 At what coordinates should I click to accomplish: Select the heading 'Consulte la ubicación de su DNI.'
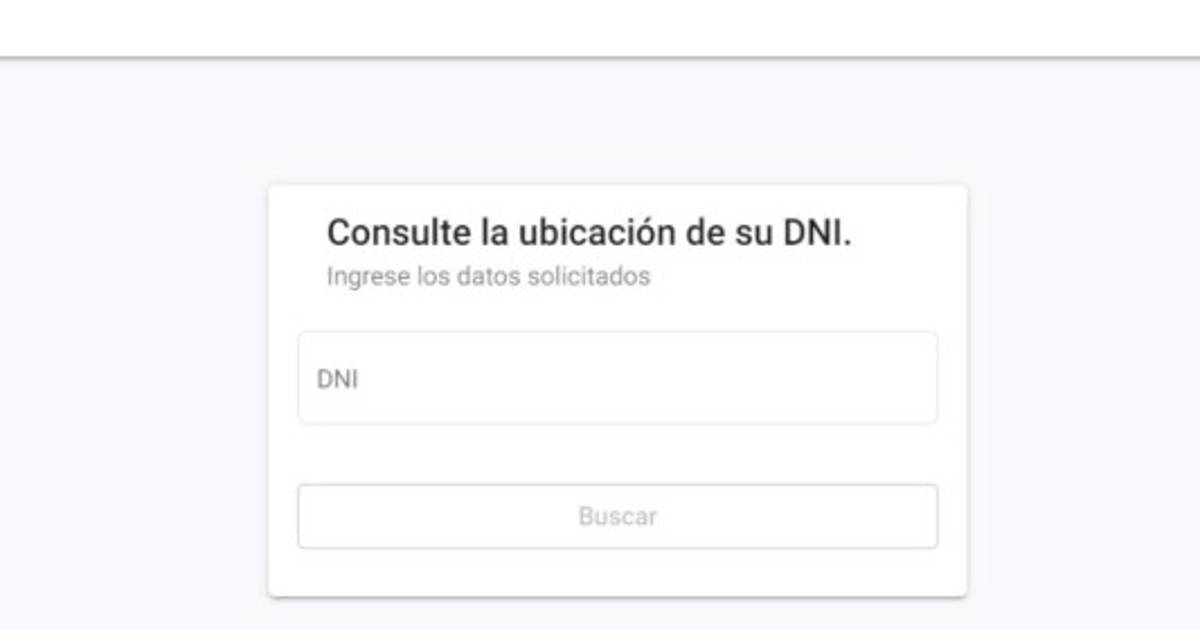[x=589, y=233]
